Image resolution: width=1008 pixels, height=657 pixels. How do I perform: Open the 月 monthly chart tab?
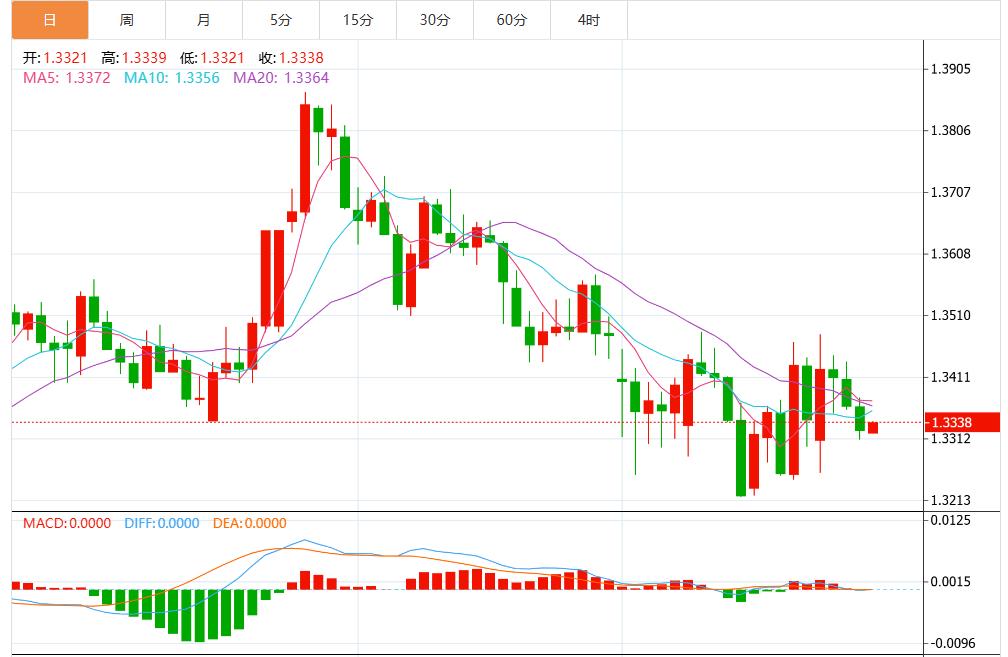204,20
